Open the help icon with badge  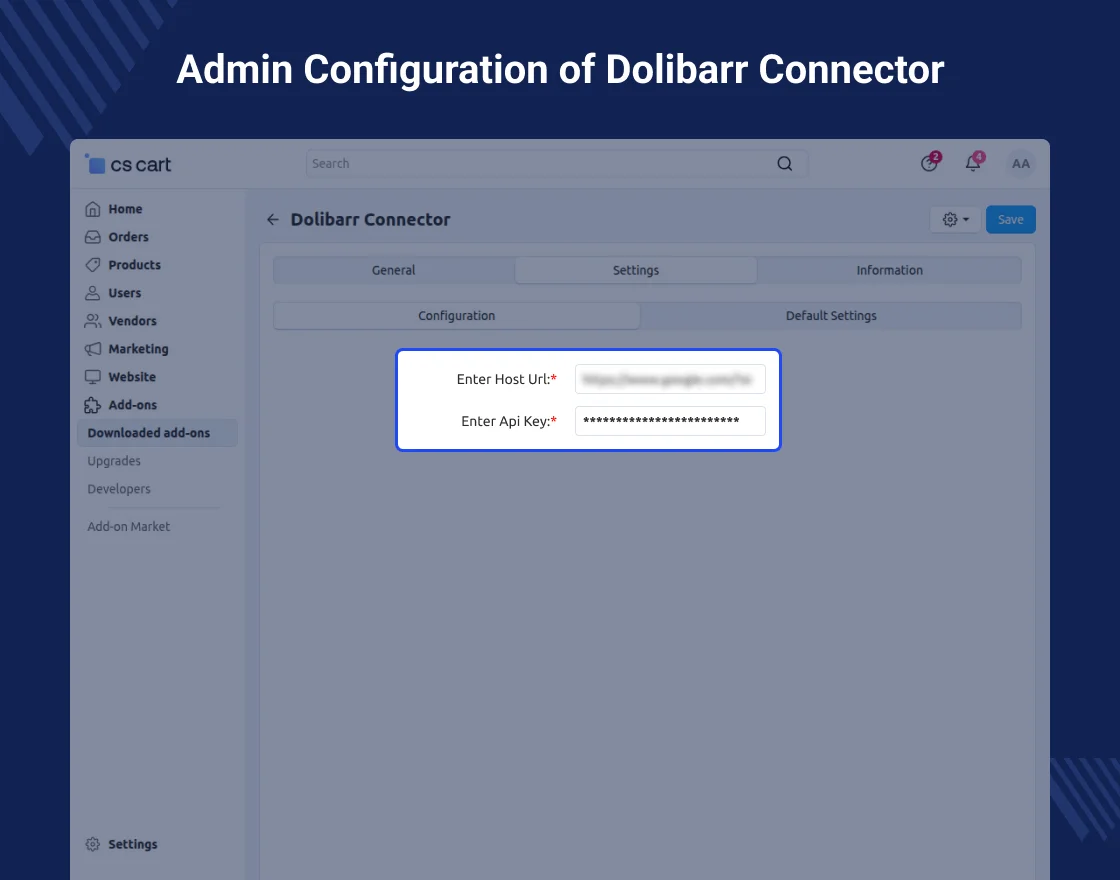(930, 163)
